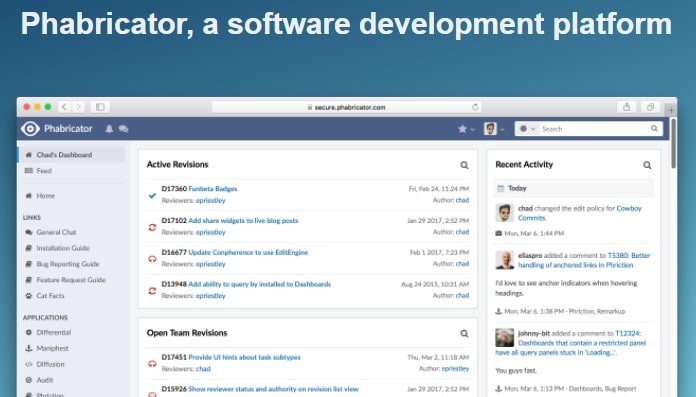Click the secure.phabricator.com address bar

pos(347,107)
